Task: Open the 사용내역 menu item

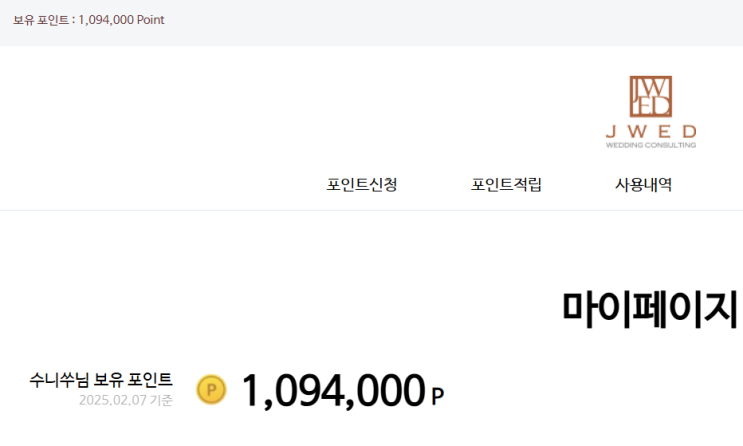Action: point(643,185)
